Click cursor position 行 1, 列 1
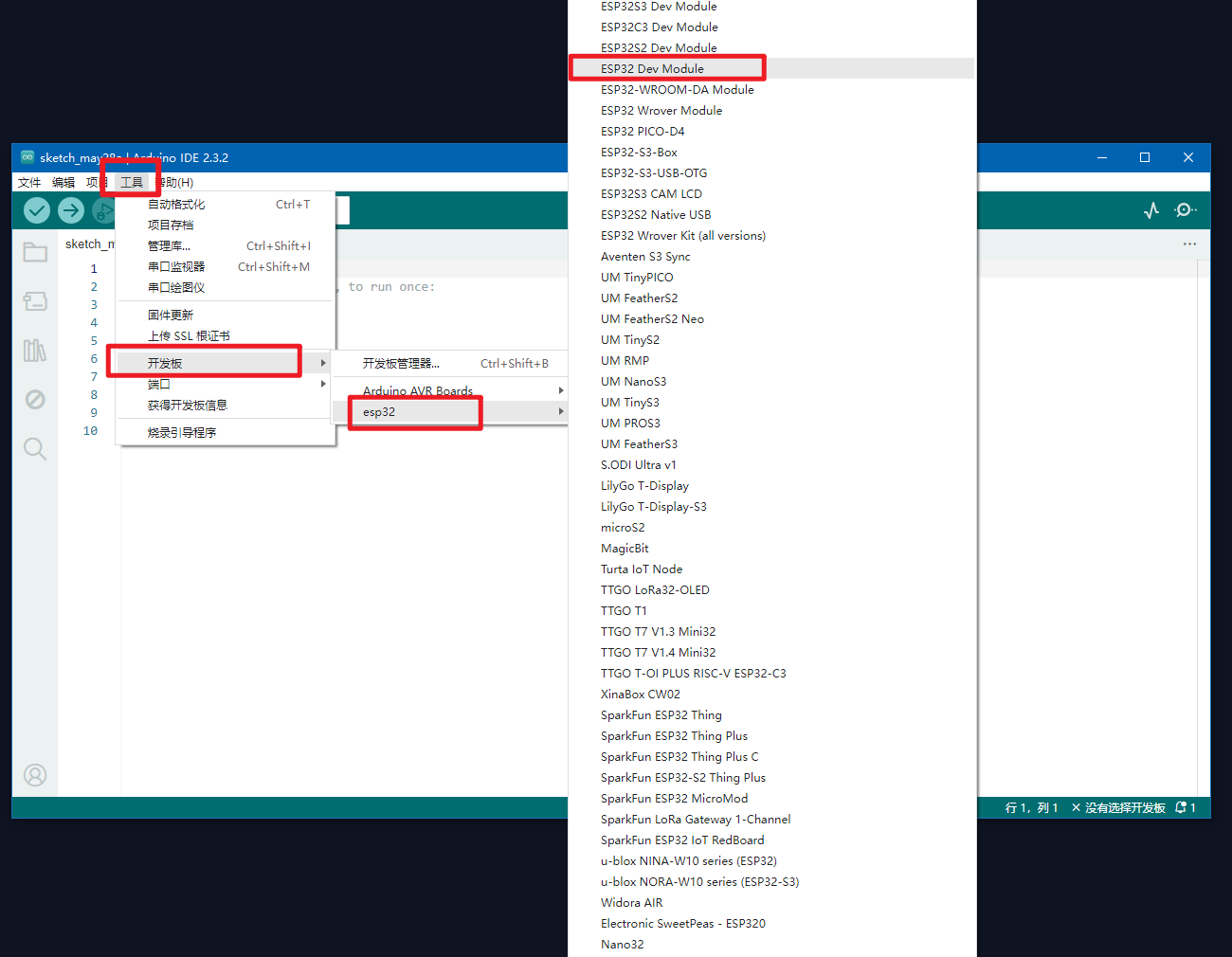Image resolution: width=1232 pixels, height=957 pixels. tap(1031, 808)
